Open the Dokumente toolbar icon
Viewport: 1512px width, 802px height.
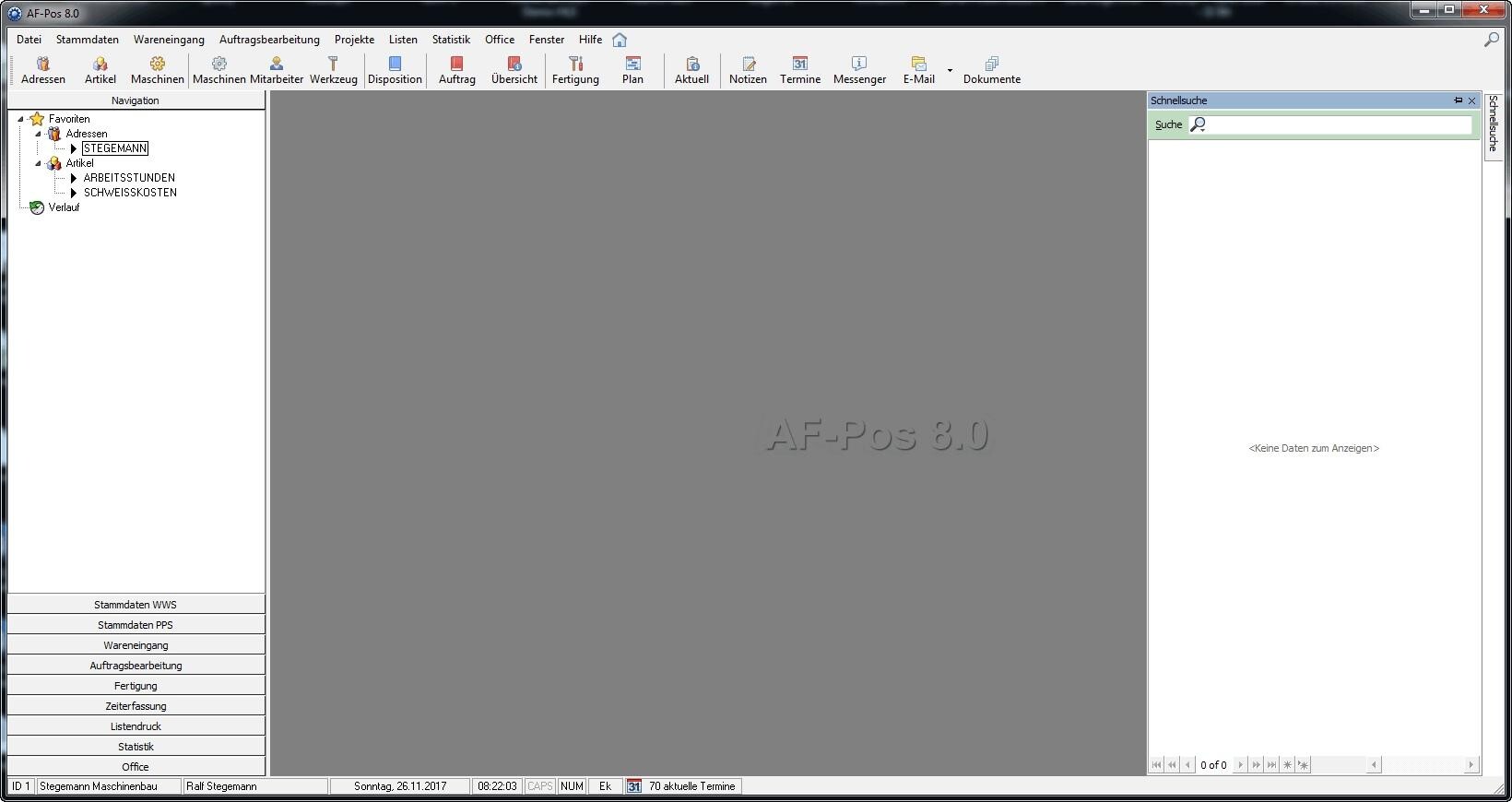coord(992,70)
